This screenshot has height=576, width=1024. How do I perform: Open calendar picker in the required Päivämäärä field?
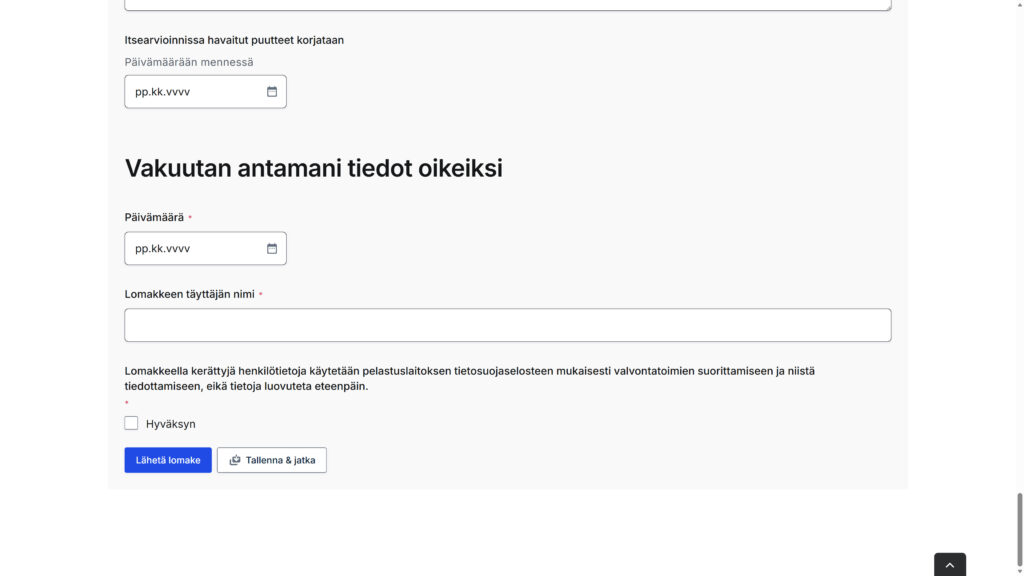[272, 249]
